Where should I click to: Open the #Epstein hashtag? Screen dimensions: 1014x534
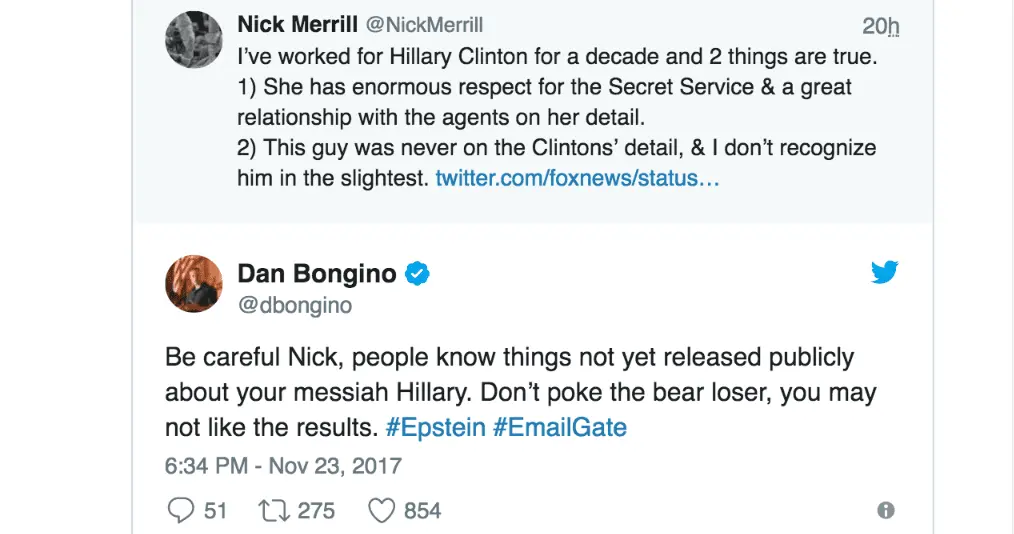[x=436, y=428]
